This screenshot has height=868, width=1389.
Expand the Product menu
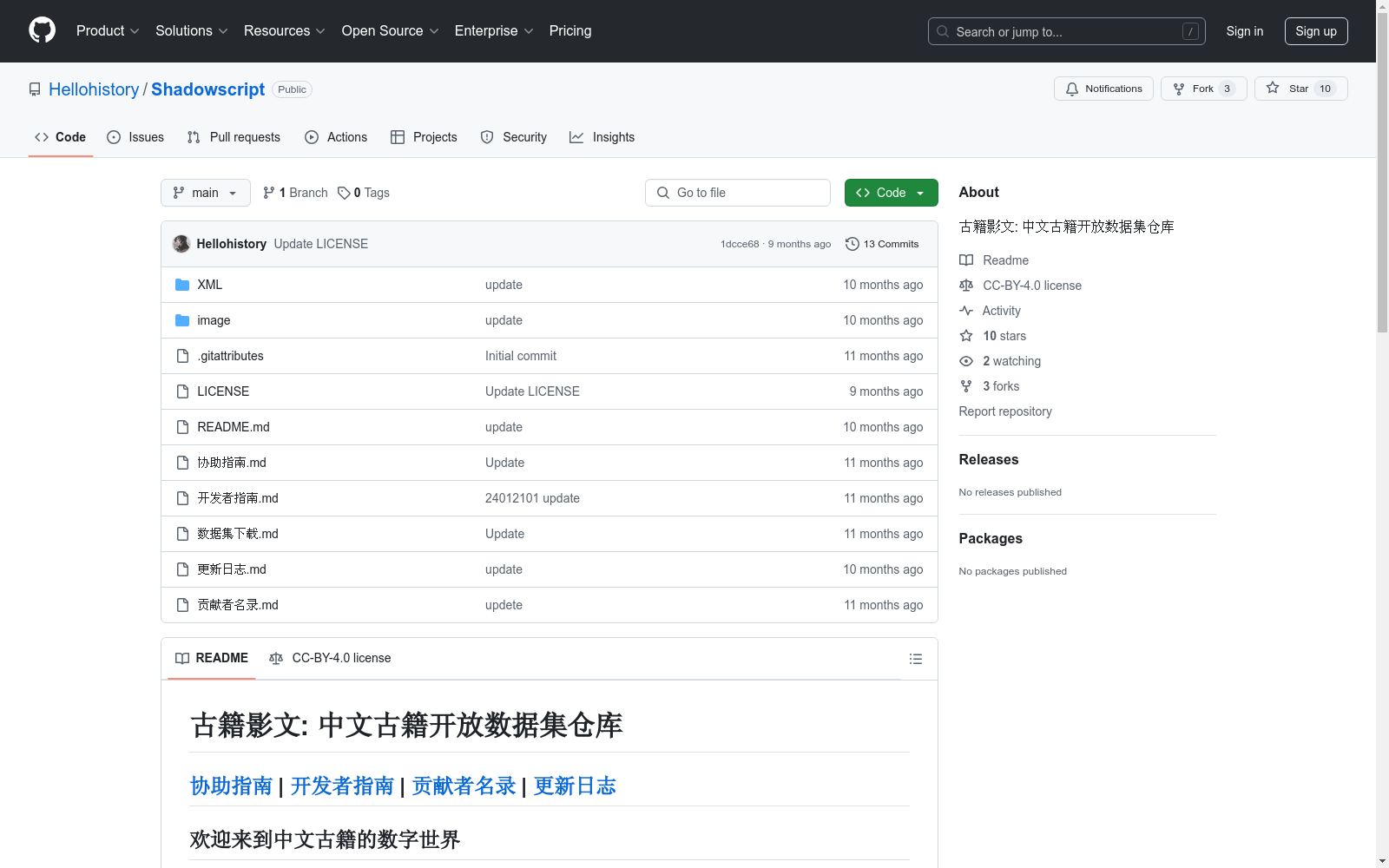[108, 30]
